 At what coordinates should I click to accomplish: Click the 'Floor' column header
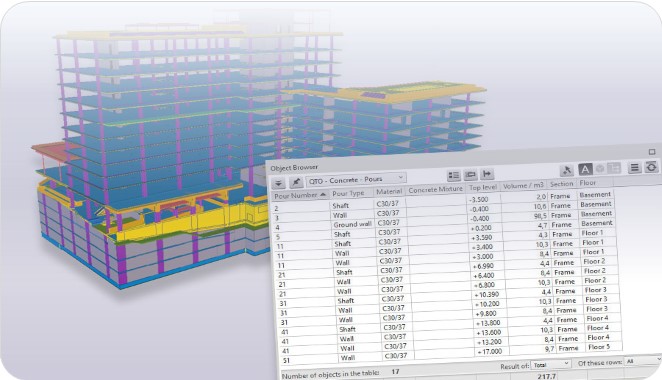coord(588,182)
